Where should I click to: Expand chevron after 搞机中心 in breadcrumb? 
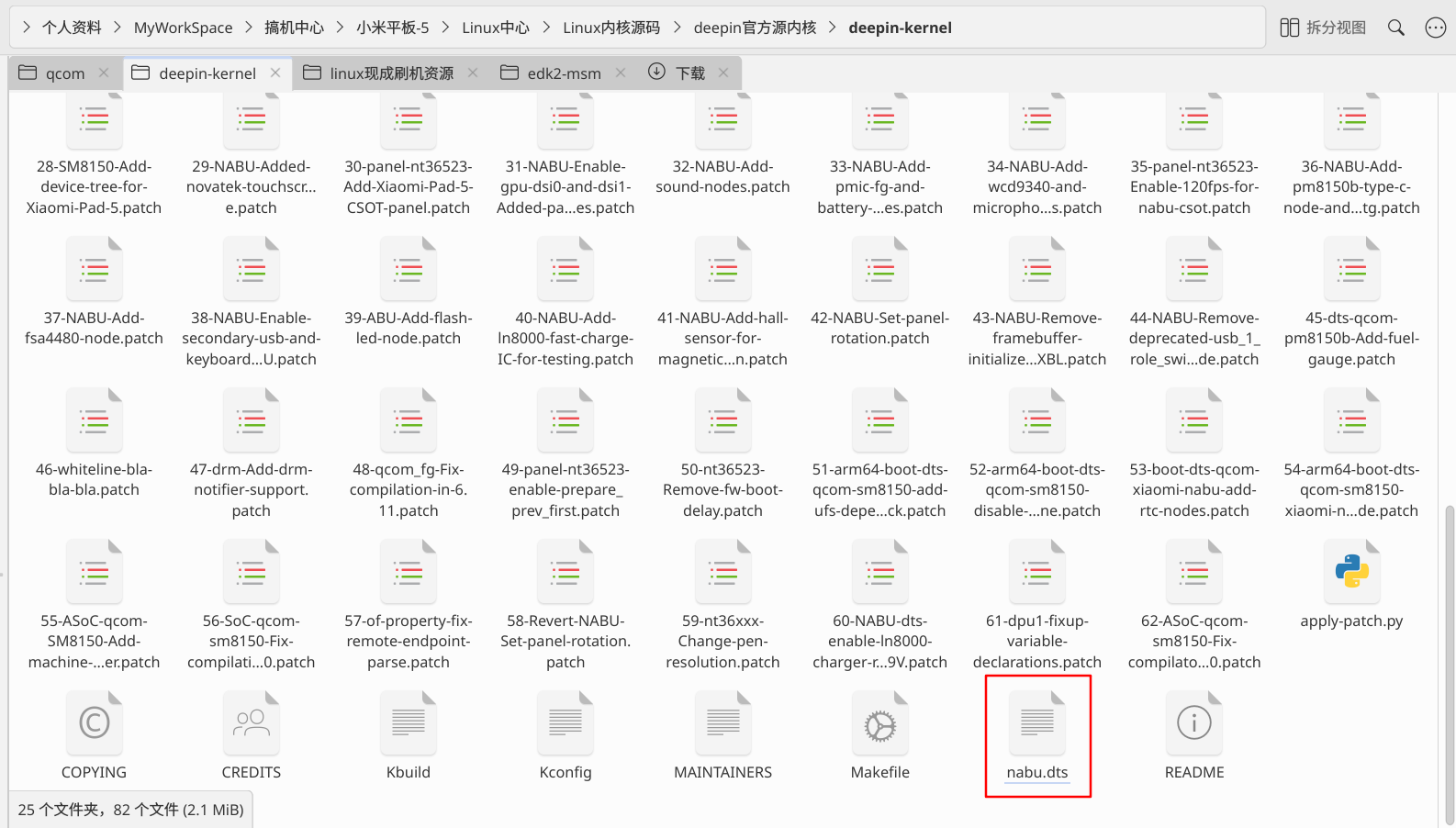[x=340, y=28]
